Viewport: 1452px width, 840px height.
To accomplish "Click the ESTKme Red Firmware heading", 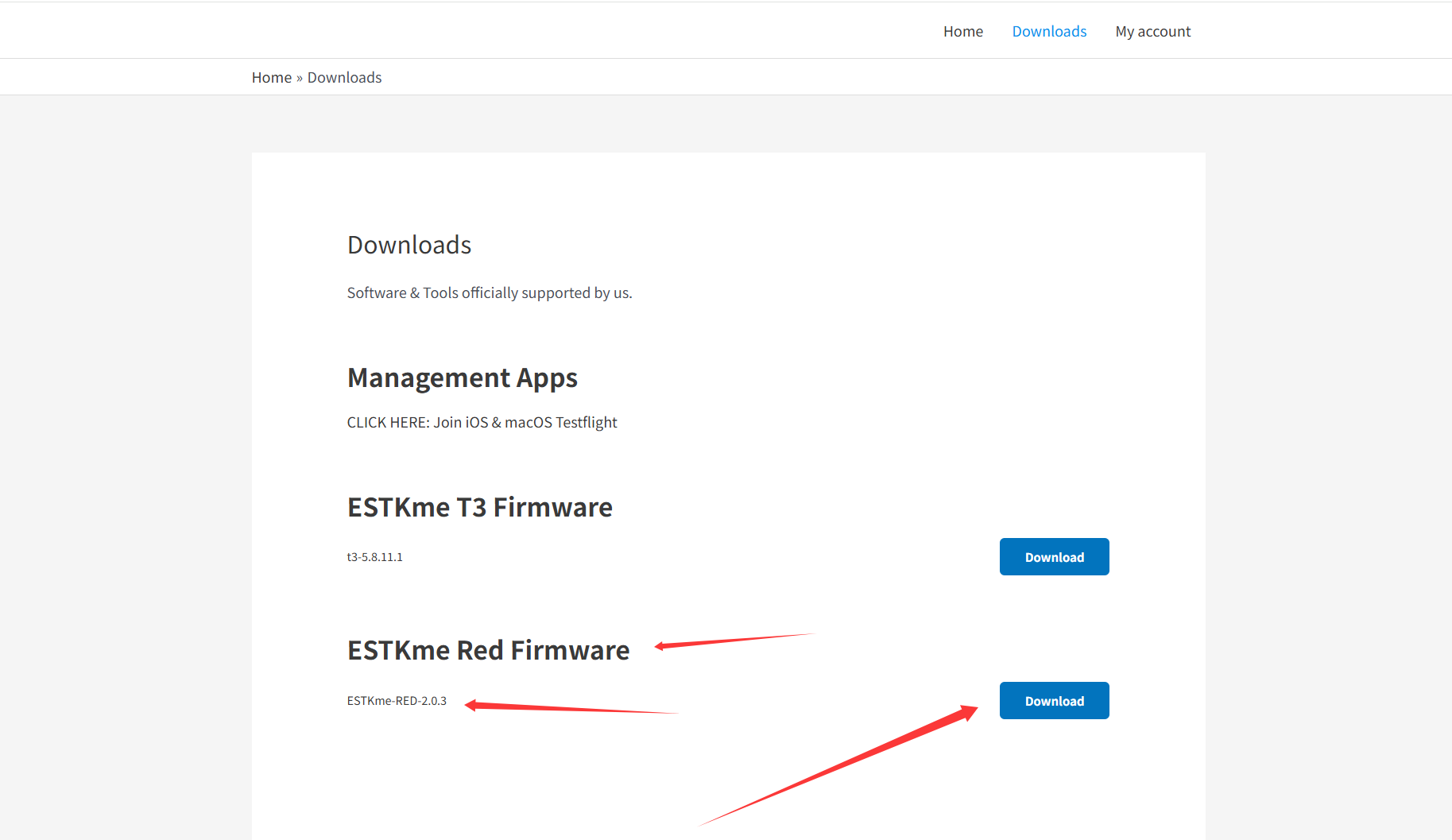I will tap(488, 651).
